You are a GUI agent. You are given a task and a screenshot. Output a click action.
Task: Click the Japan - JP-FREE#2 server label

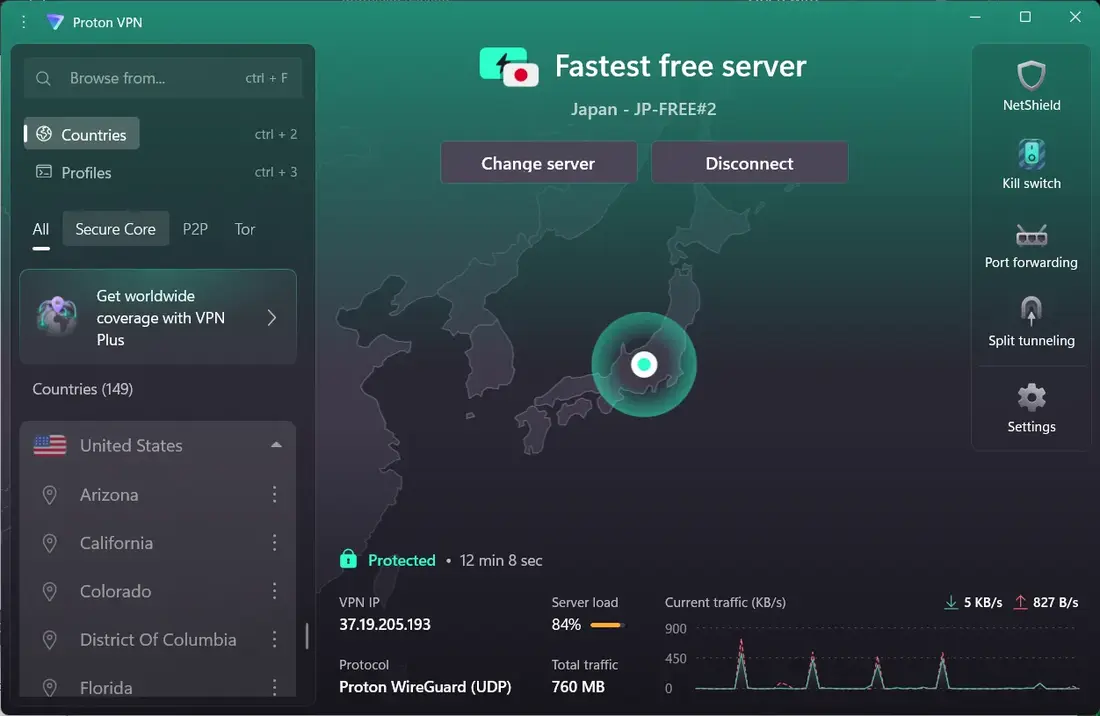point(643,109)
